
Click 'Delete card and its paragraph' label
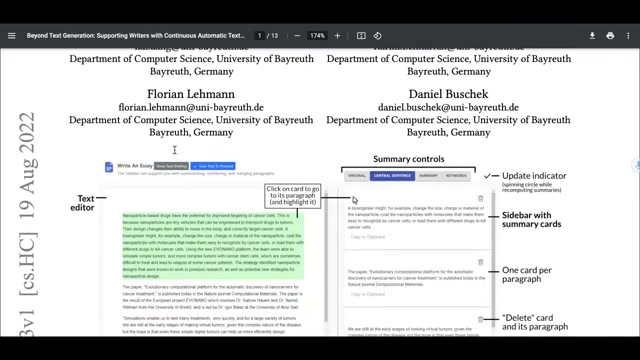(535, 322)
